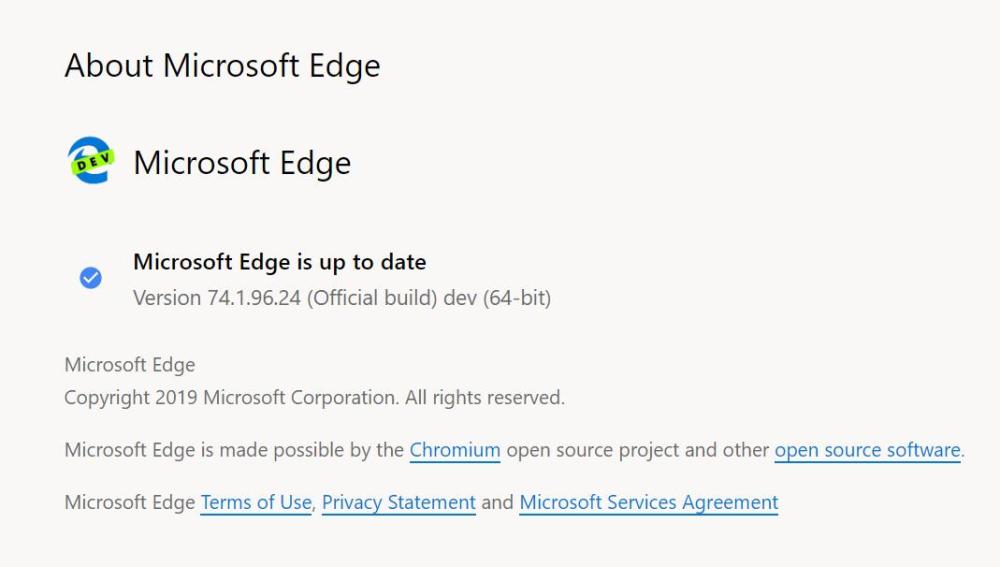Open the Microsoft Services Agreement link

(648, 502)
